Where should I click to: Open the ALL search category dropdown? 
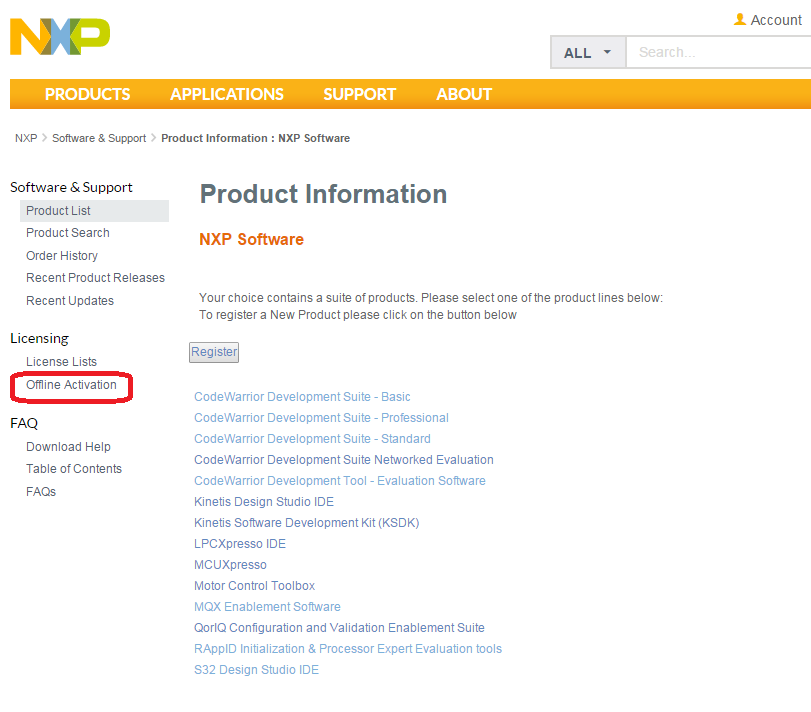[588, 52]
